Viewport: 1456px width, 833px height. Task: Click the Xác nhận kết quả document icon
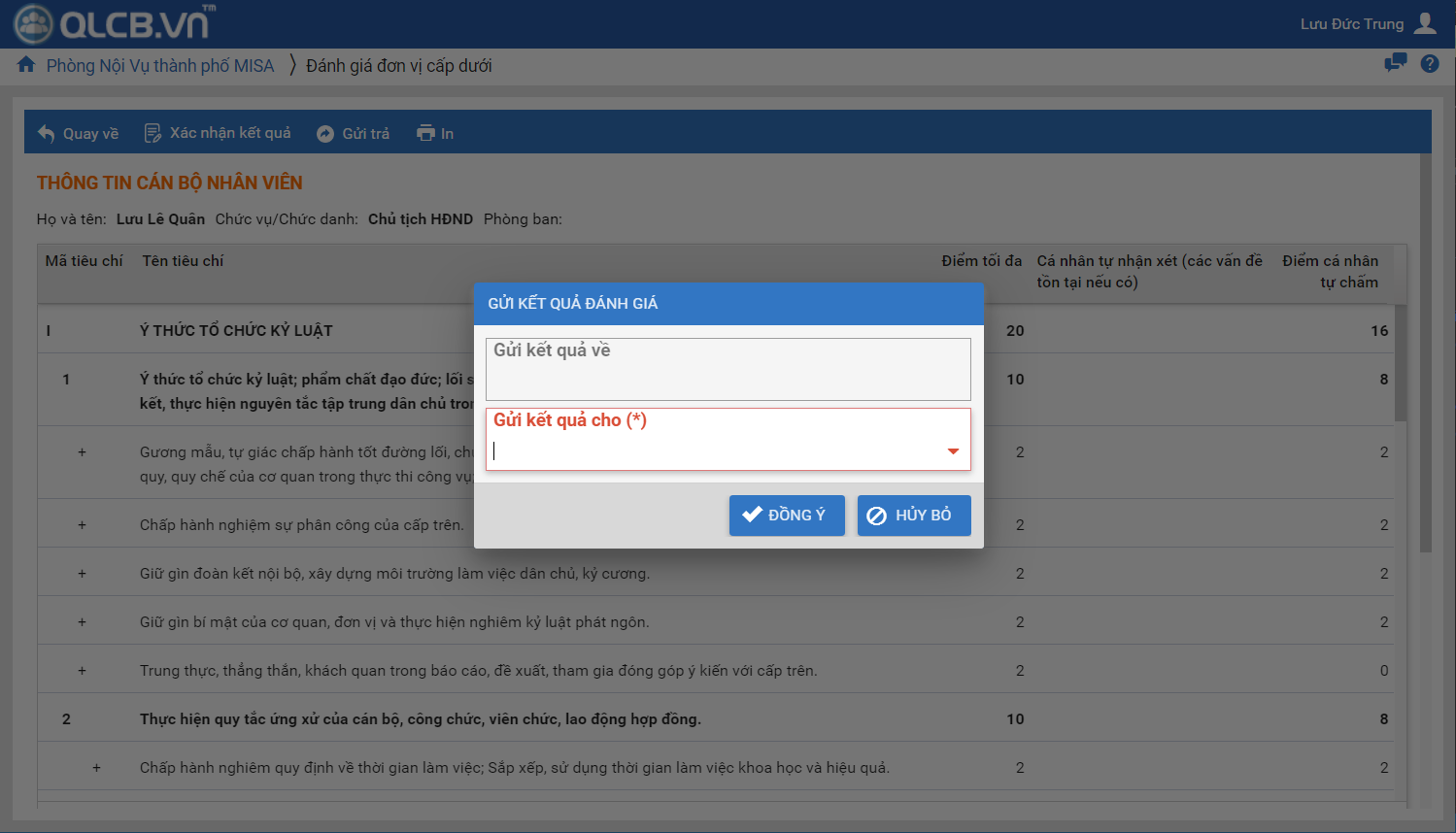(x=152, y=134)
